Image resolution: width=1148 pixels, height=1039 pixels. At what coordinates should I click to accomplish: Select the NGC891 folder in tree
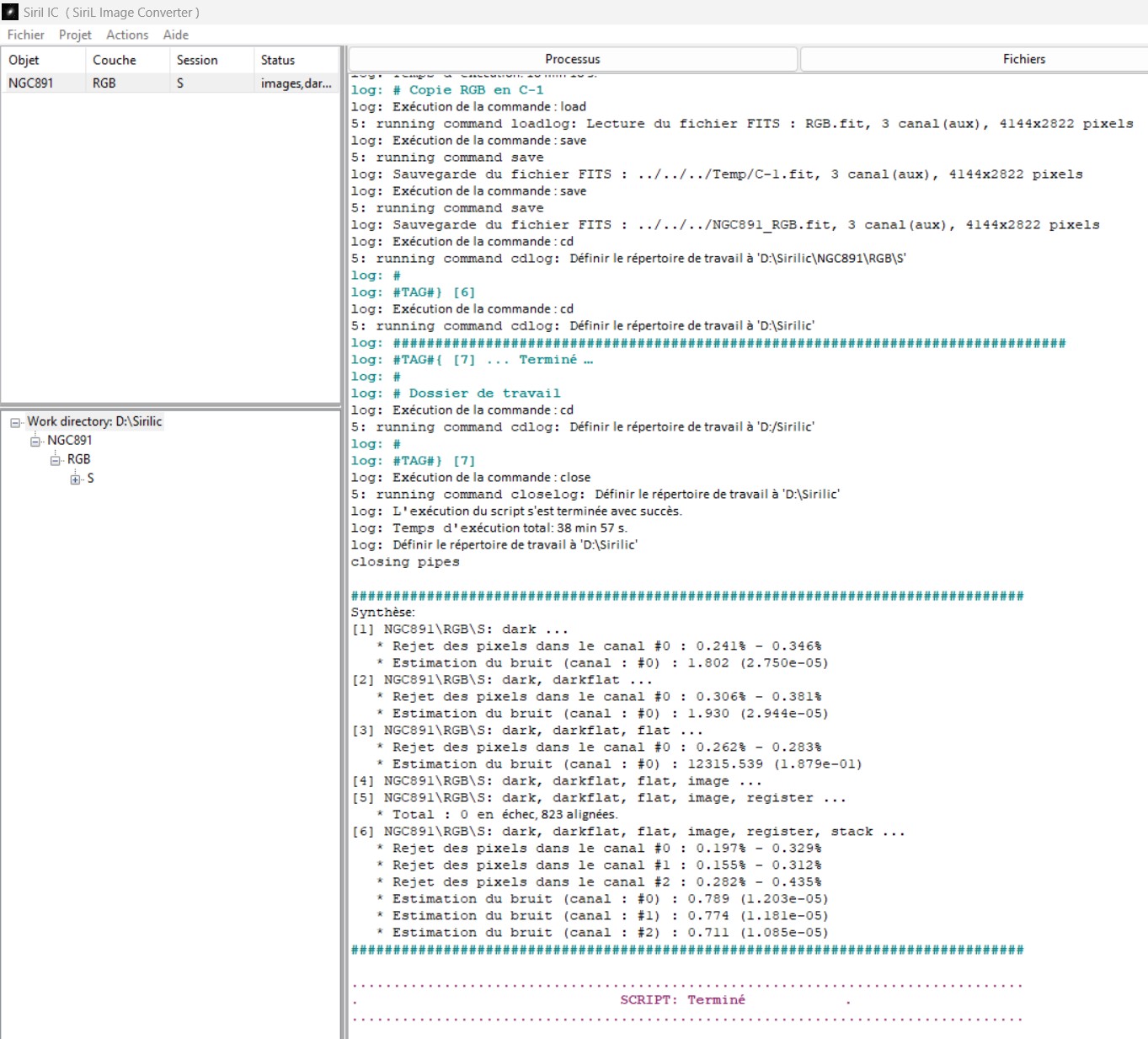[70, 440]
